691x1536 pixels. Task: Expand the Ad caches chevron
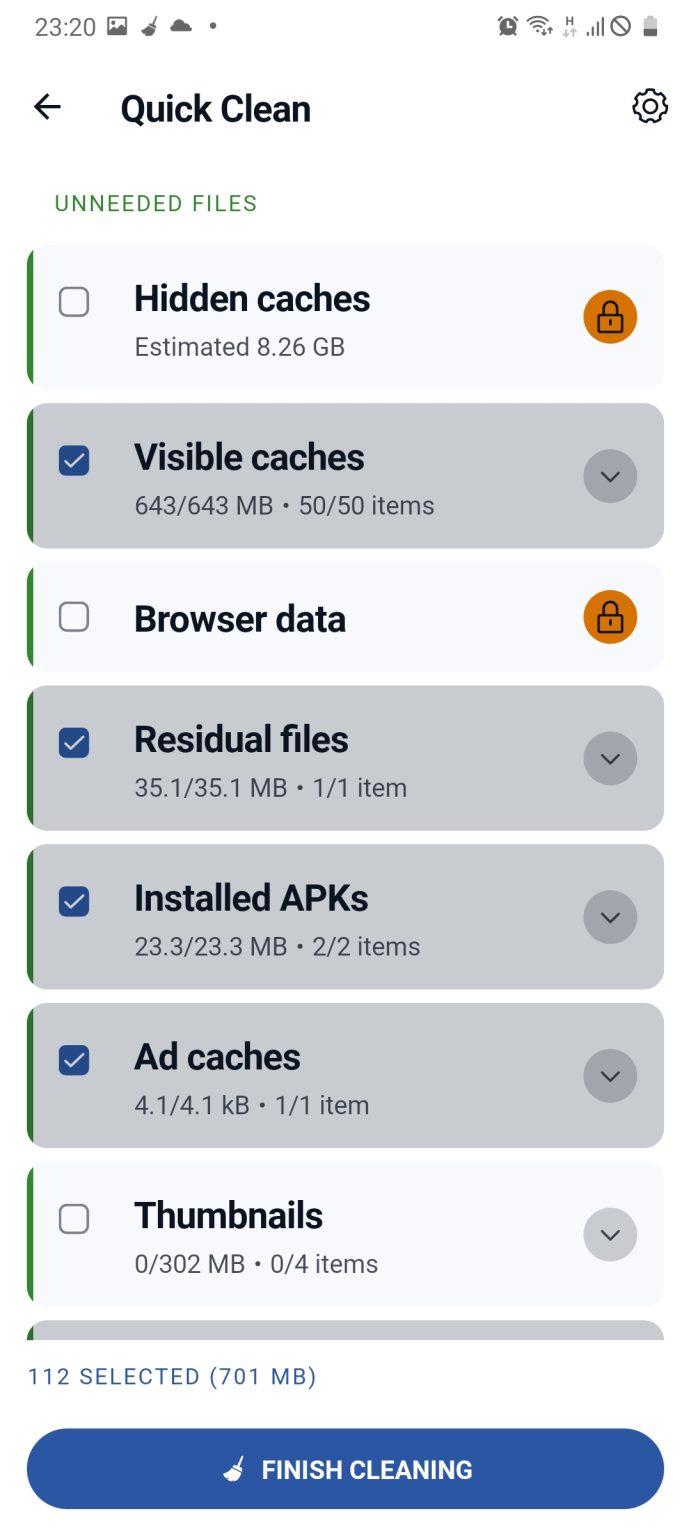[x=610, y=1076]
